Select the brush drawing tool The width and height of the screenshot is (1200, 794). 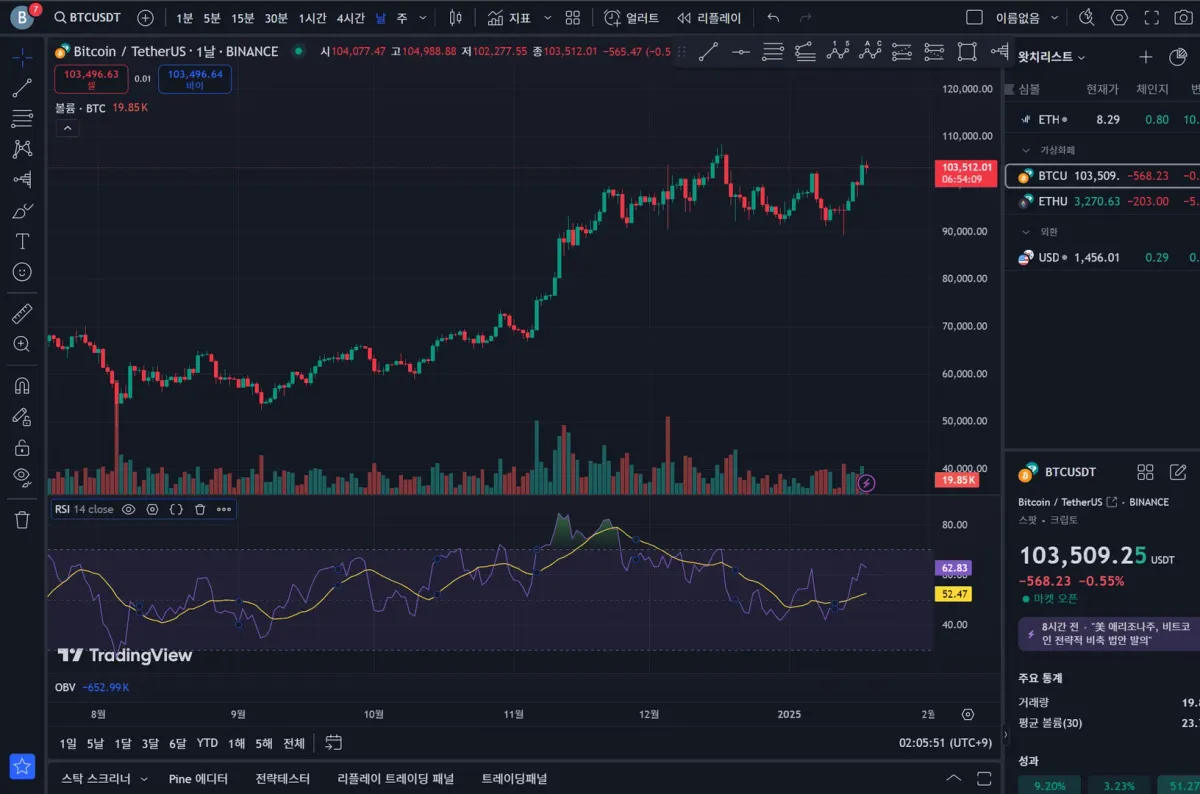21,211
